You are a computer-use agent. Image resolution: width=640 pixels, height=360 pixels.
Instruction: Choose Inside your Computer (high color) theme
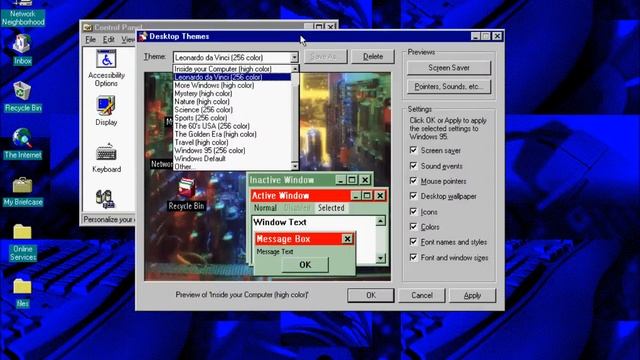[x=232, y=69]
